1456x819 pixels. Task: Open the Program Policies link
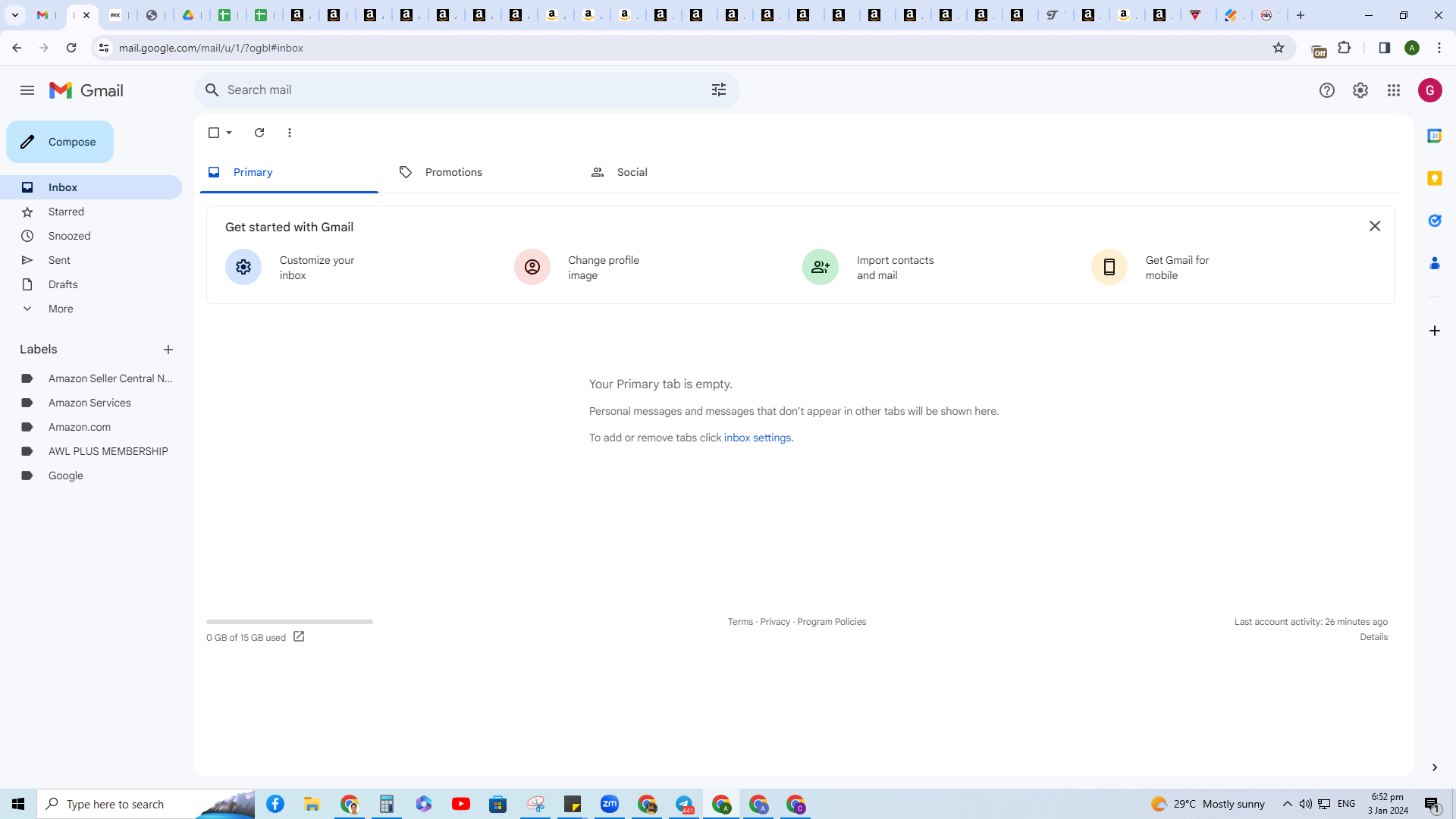(x=831, y=622)
